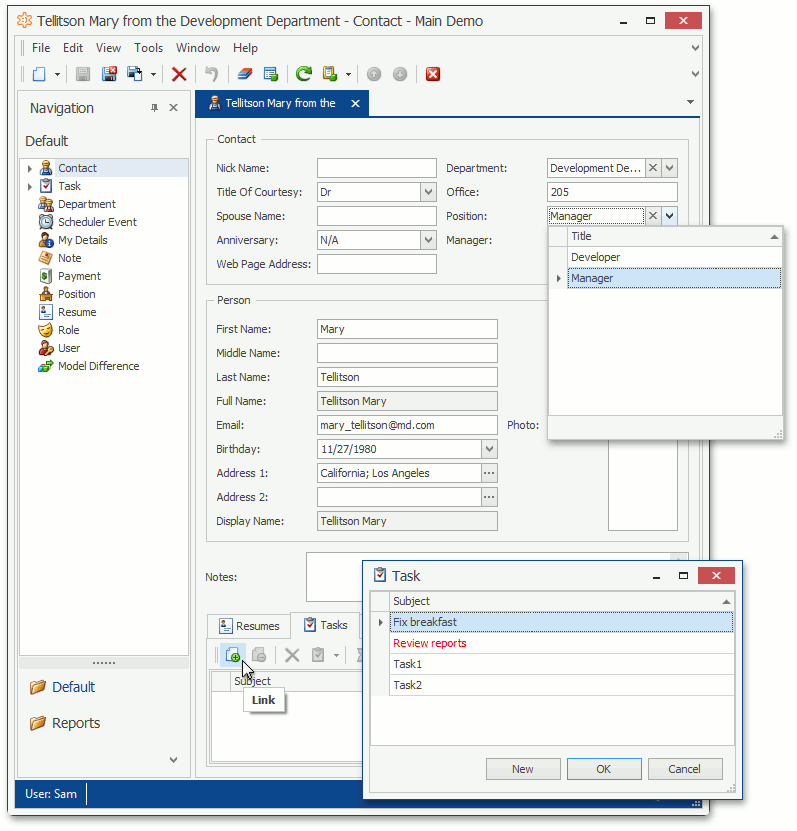
Task: Open the Title Of Courtesy dropdown
Action: (428, 192)
